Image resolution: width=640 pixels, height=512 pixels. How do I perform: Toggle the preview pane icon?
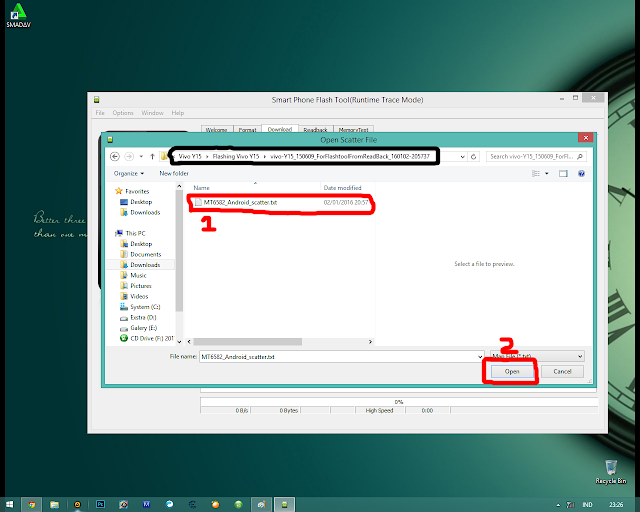[x=563, y=174]
